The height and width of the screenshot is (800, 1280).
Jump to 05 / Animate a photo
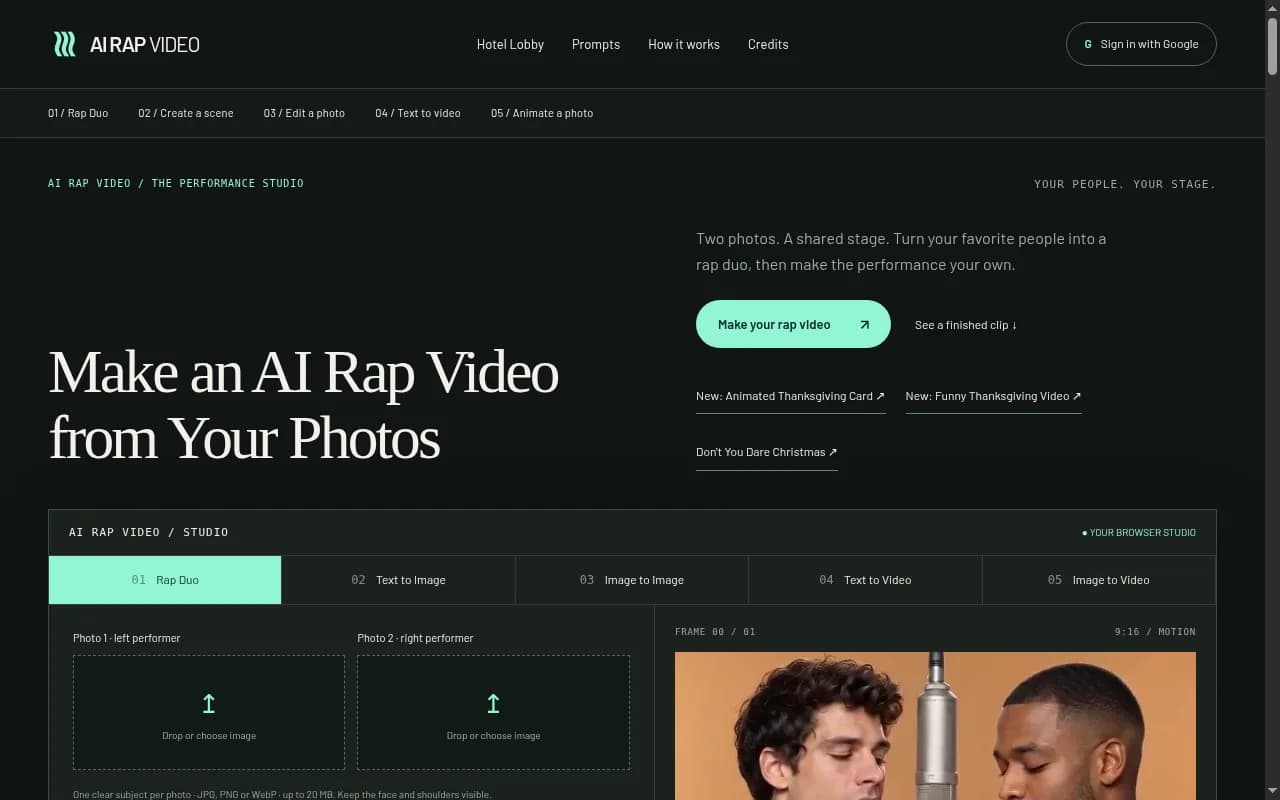pos(542,113)
